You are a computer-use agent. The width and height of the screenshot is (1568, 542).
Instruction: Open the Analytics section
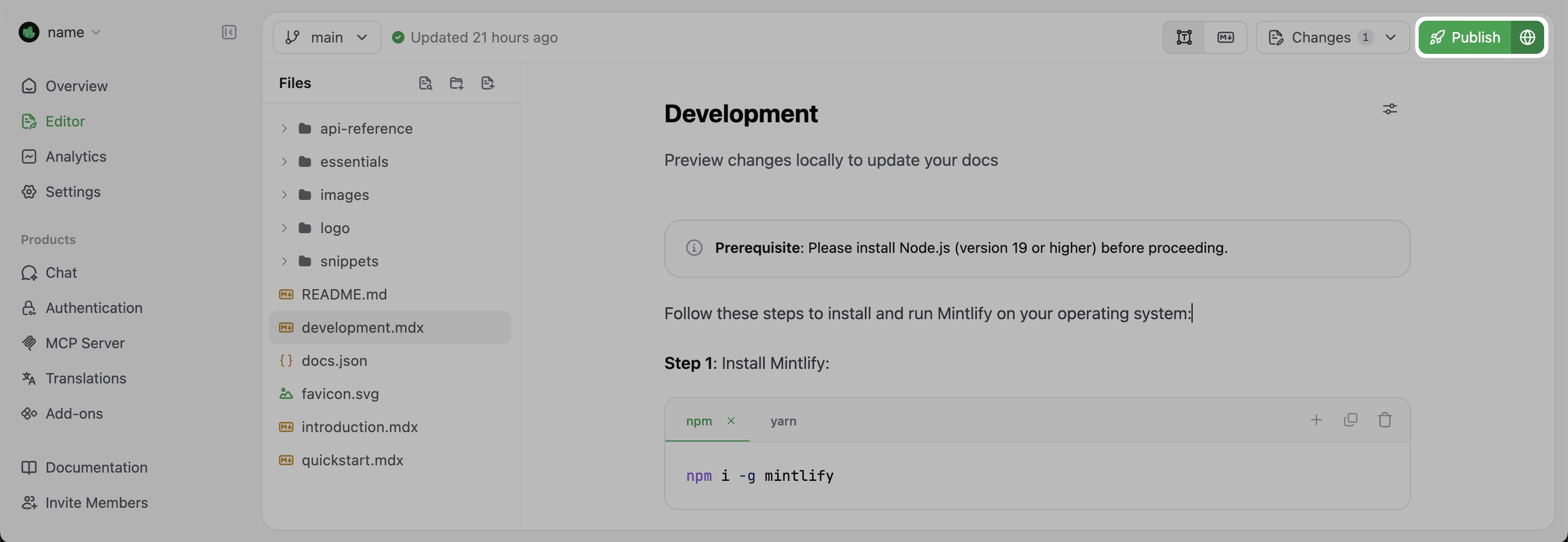coord(76,156)
